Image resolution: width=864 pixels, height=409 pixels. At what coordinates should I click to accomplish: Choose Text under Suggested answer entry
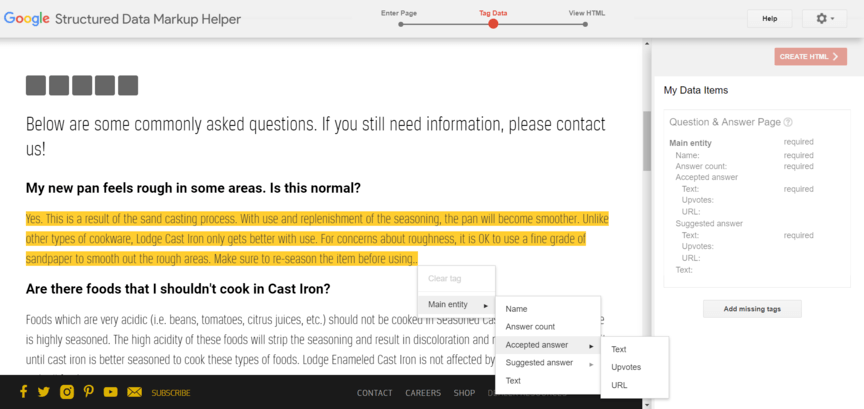coord(548,381)
